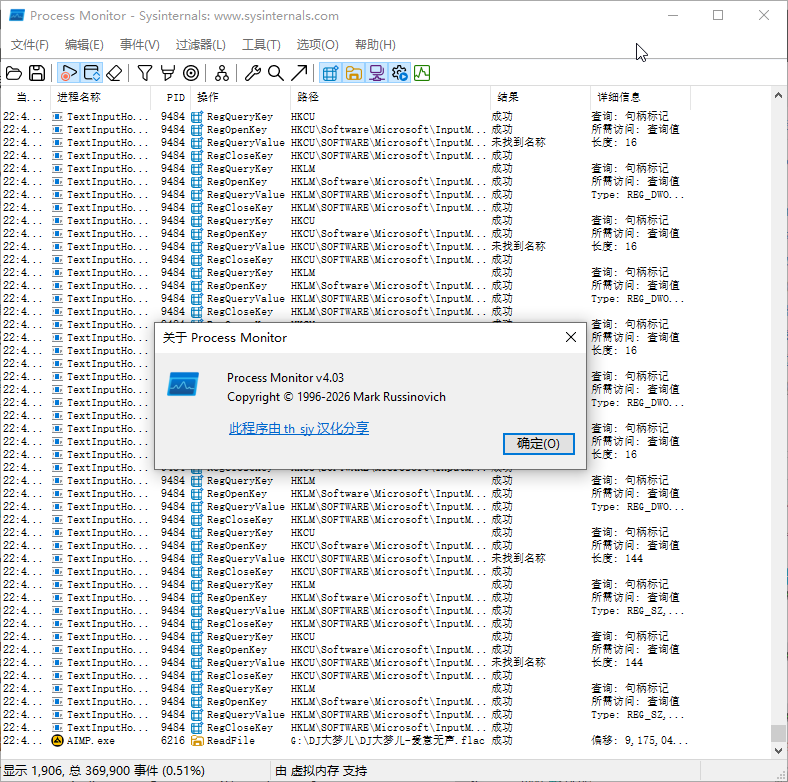Open the 过滤器(L) menu
788x782 pixels.
tap(201, 45)
